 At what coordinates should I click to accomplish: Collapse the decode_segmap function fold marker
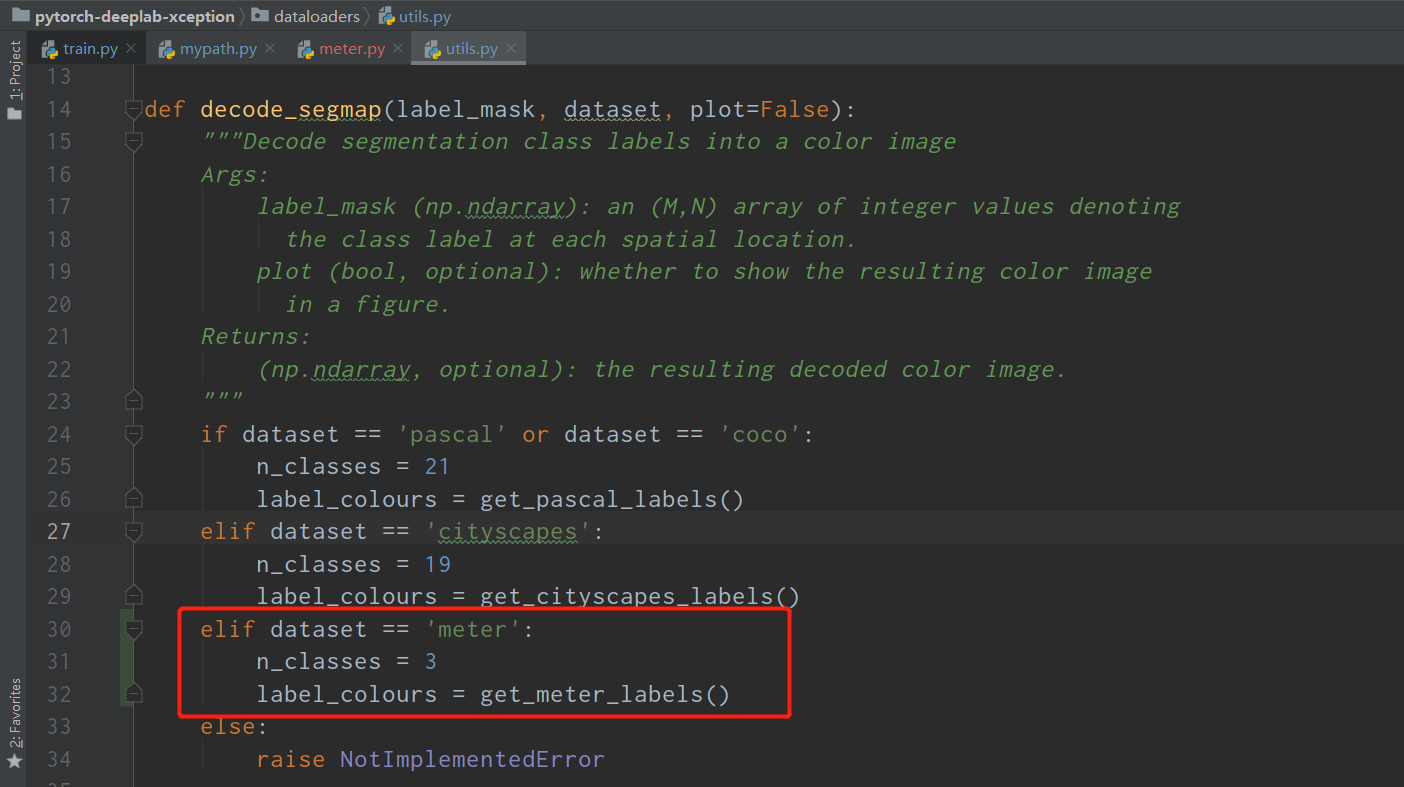pos(133,109)
